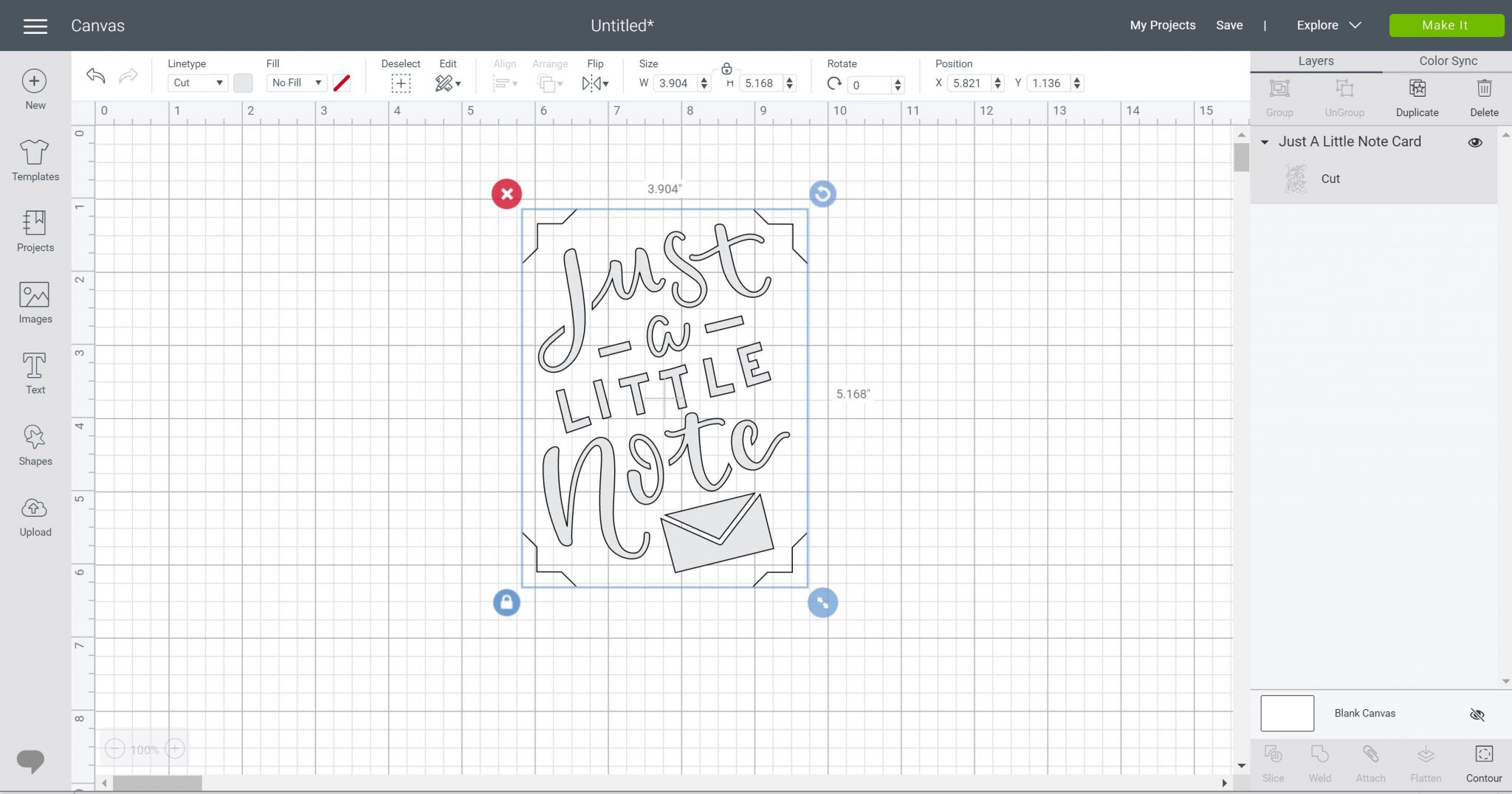
Task: Collapse the Just A Little Note Card group
Action: tap(1265, 142)
